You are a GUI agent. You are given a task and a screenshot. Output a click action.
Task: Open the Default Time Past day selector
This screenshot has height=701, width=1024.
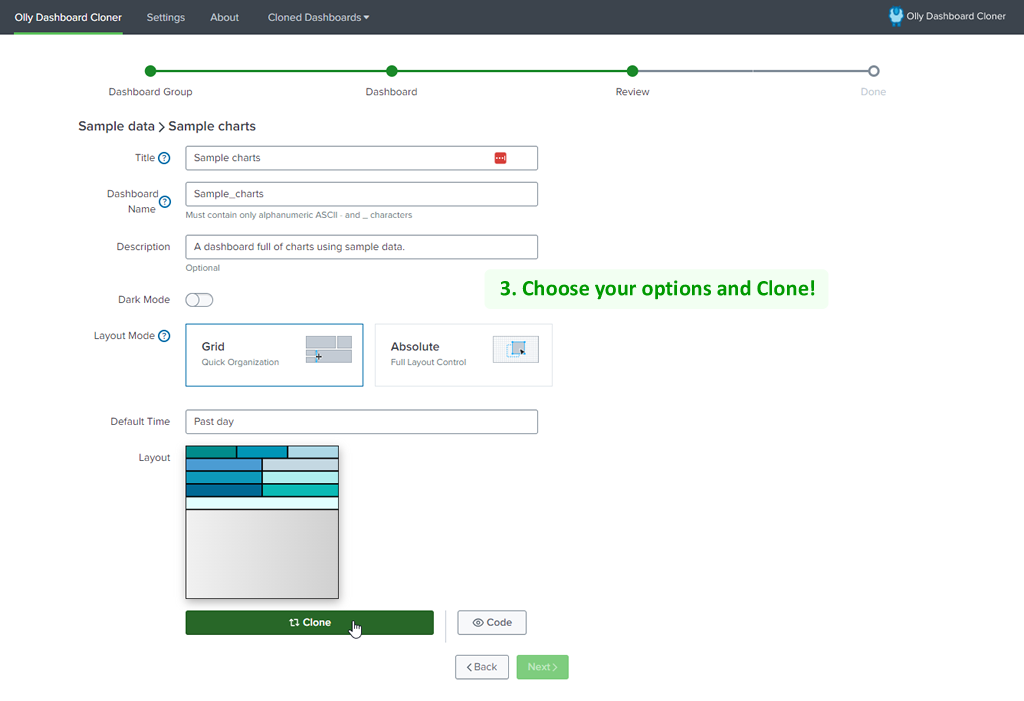(362, 422)
